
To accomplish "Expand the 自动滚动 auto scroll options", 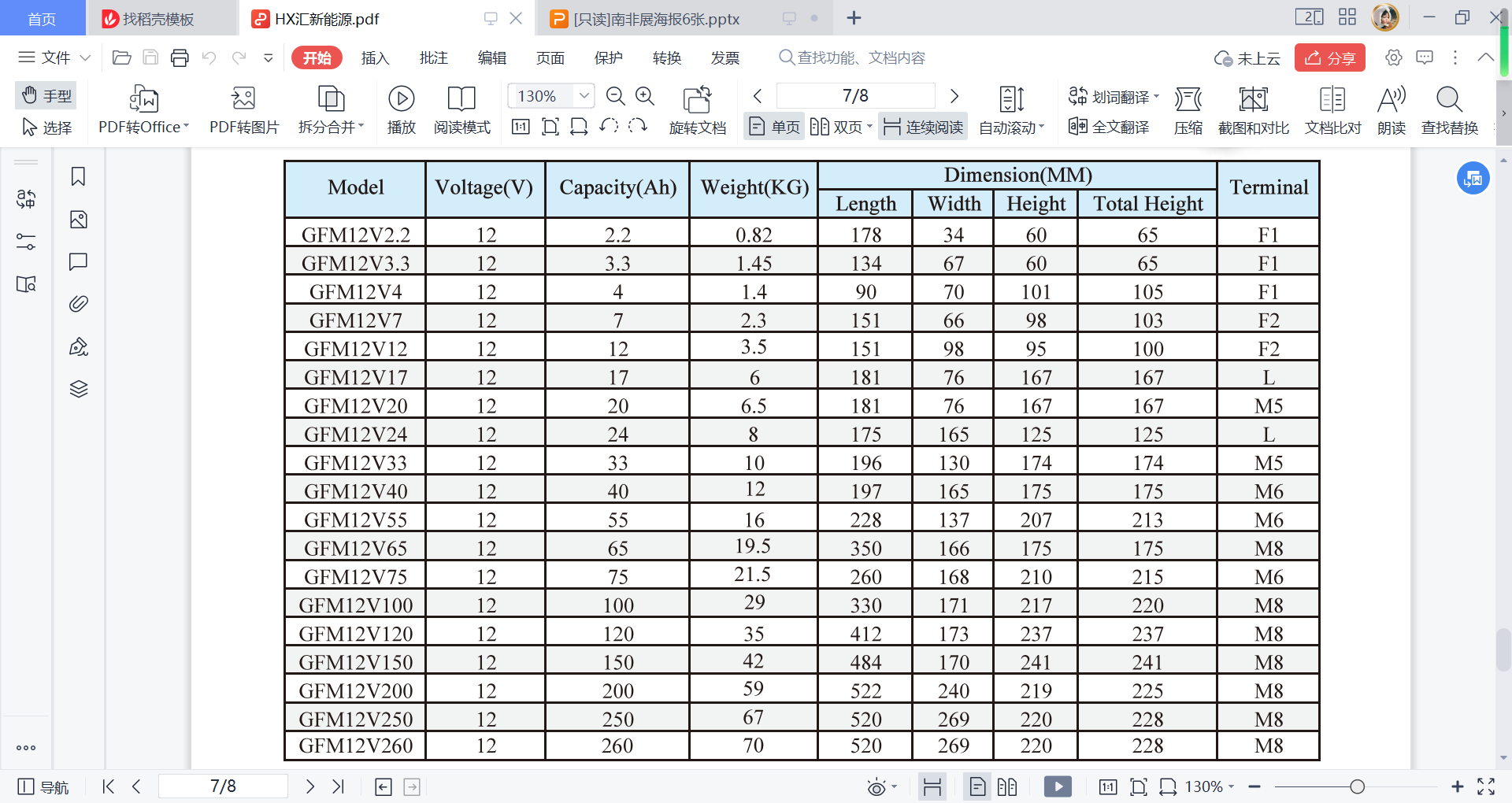I will 1011,127.
